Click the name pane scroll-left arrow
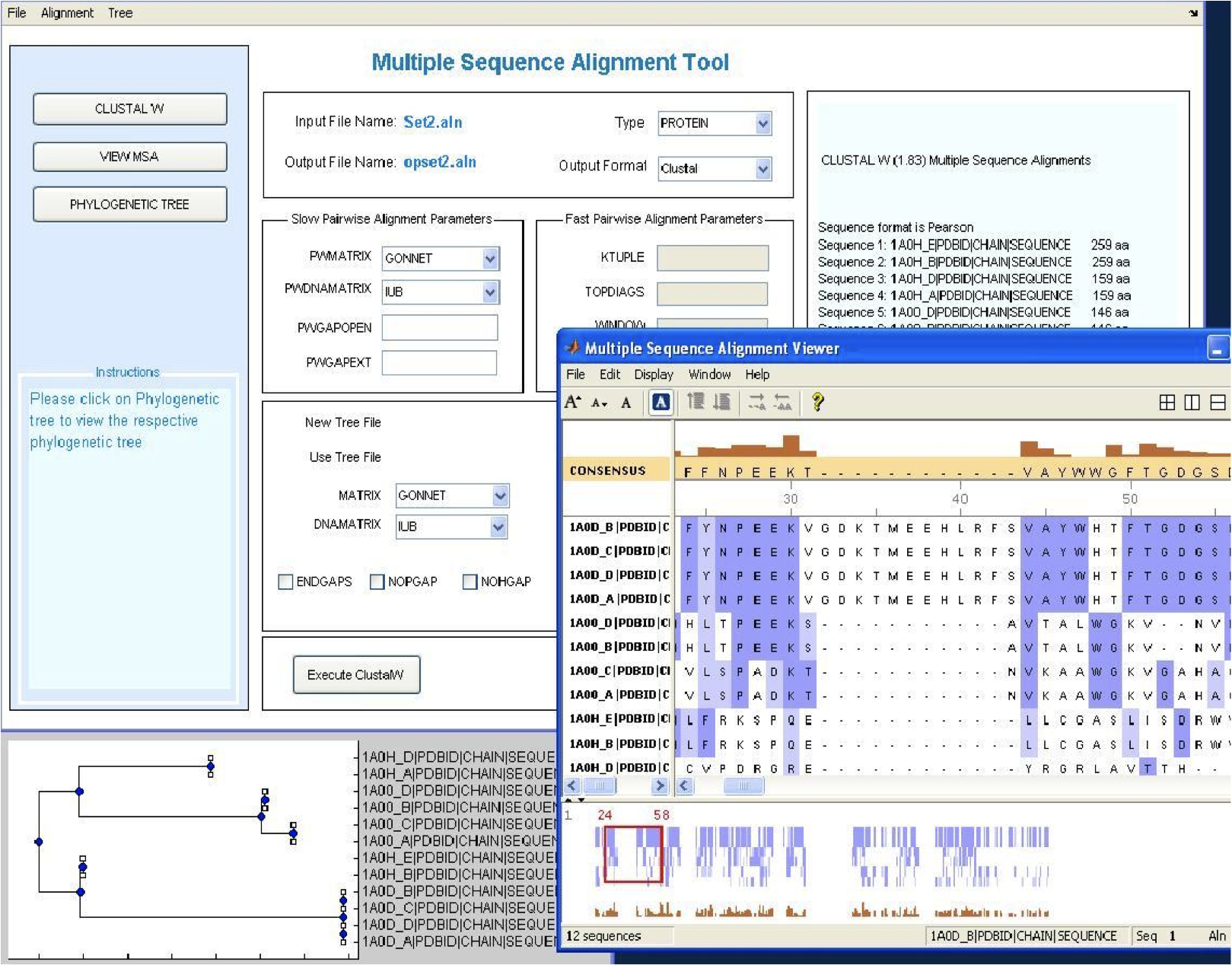1232x965 pixels. pyautogui.click(x=572, y=786)
